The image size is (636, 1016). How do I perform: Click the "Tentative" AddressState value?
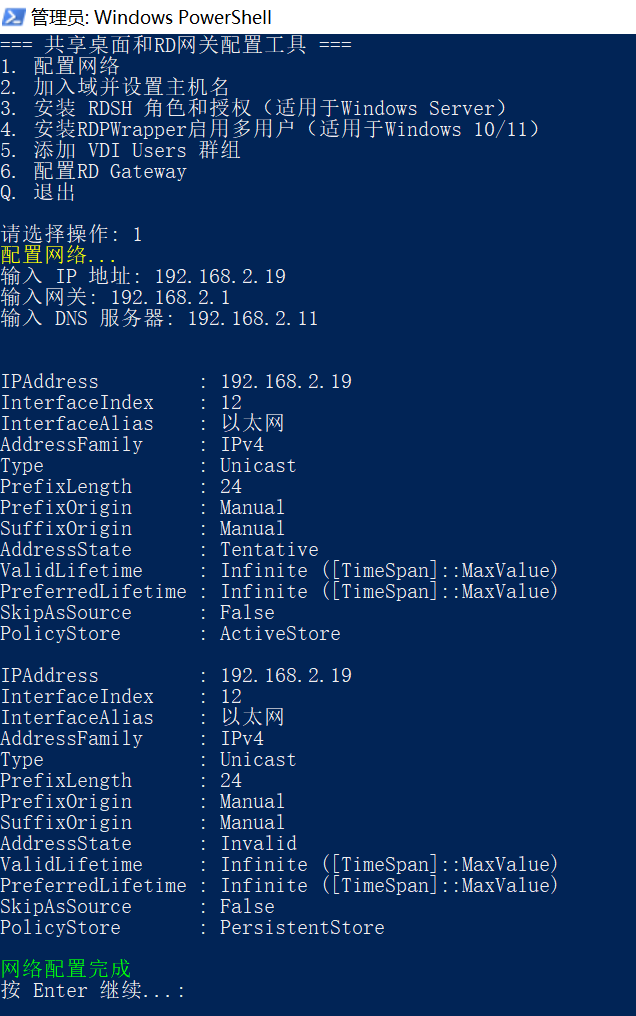point(269,549)
